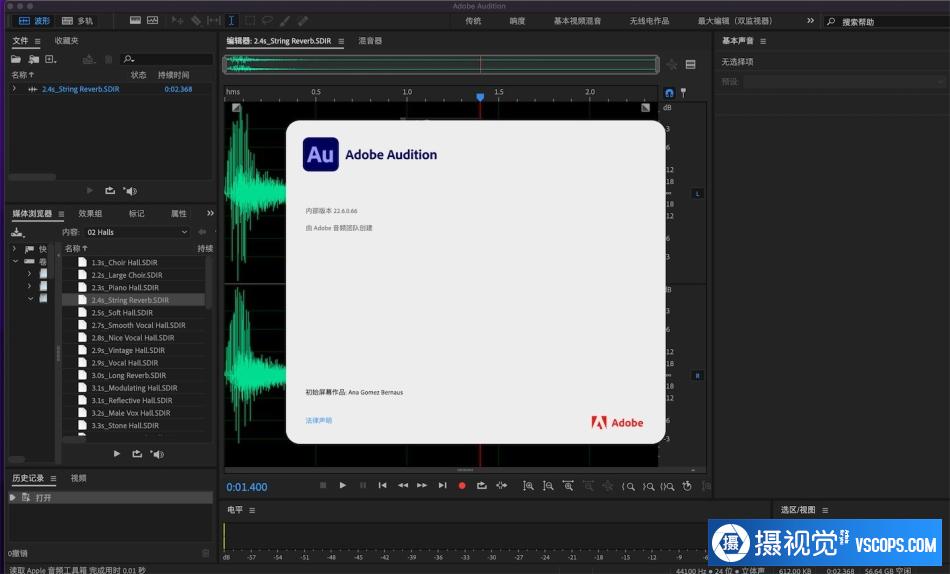
Task: Toggle right channel R button
Action: point(697,376)
